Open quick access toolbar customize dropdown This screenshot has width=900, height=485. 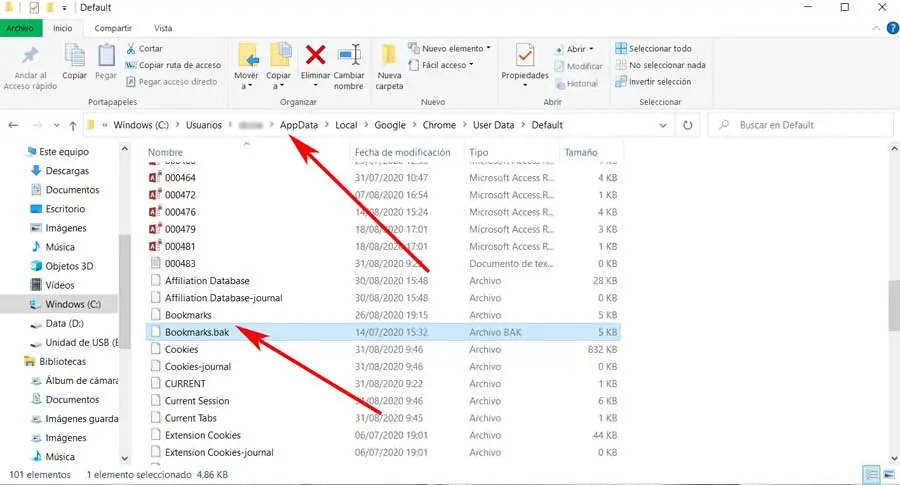(x=64, y=8)
